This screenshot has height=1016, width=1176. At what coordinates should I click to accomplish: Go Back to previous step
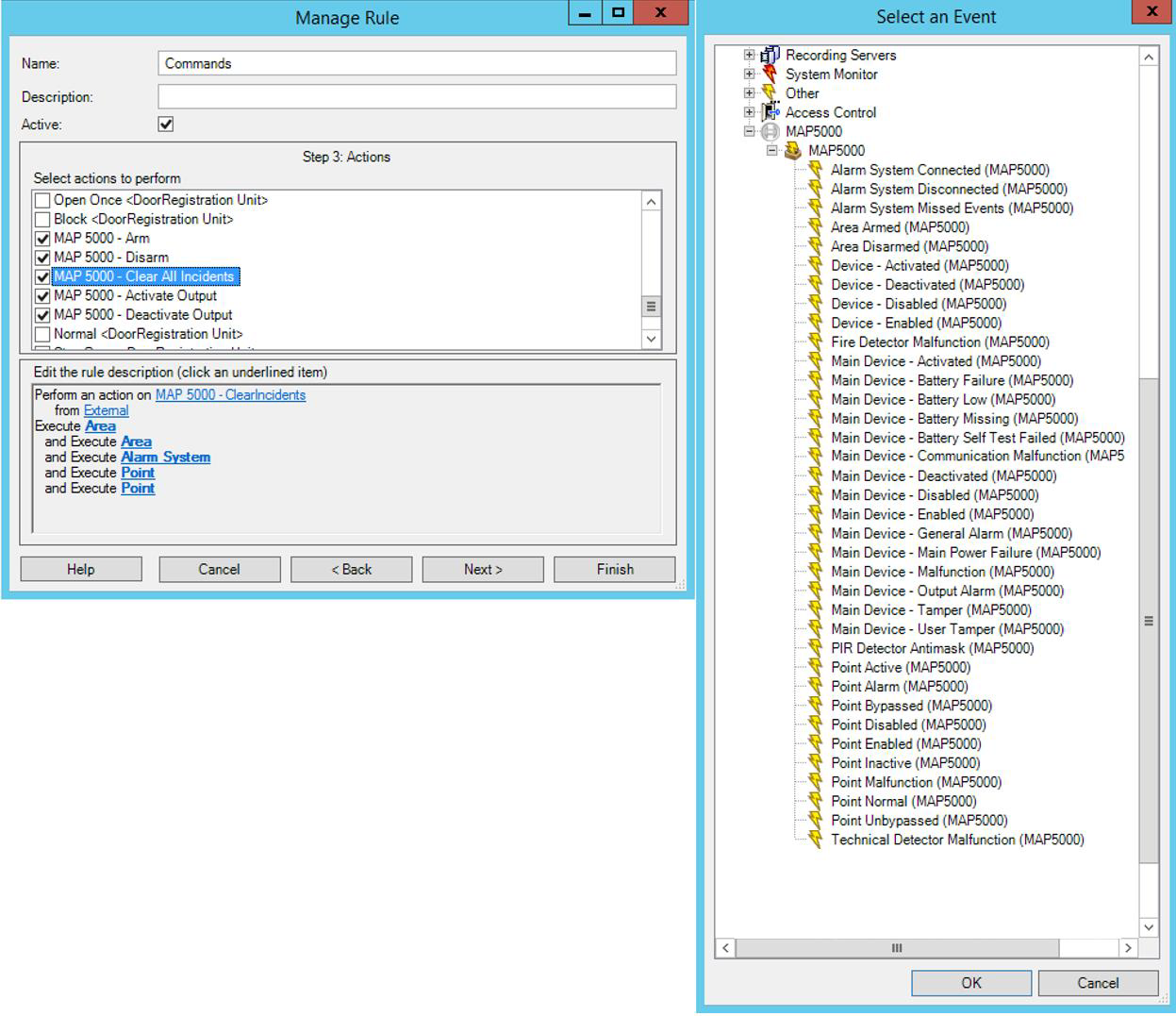[x=351, y=569]
